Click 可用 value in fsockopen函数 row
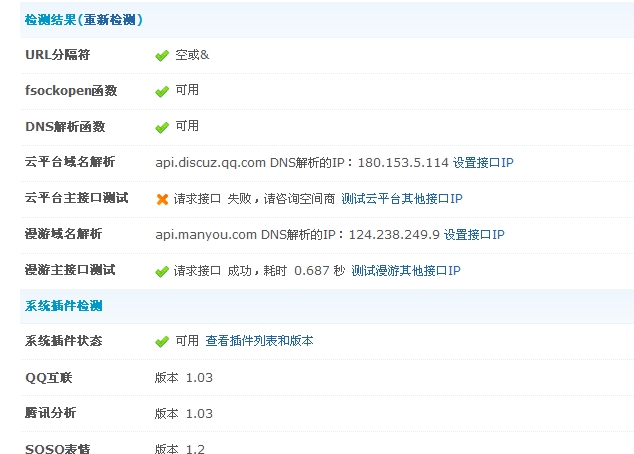This screenshot has height=454, width=634. (x=187, y=90)
